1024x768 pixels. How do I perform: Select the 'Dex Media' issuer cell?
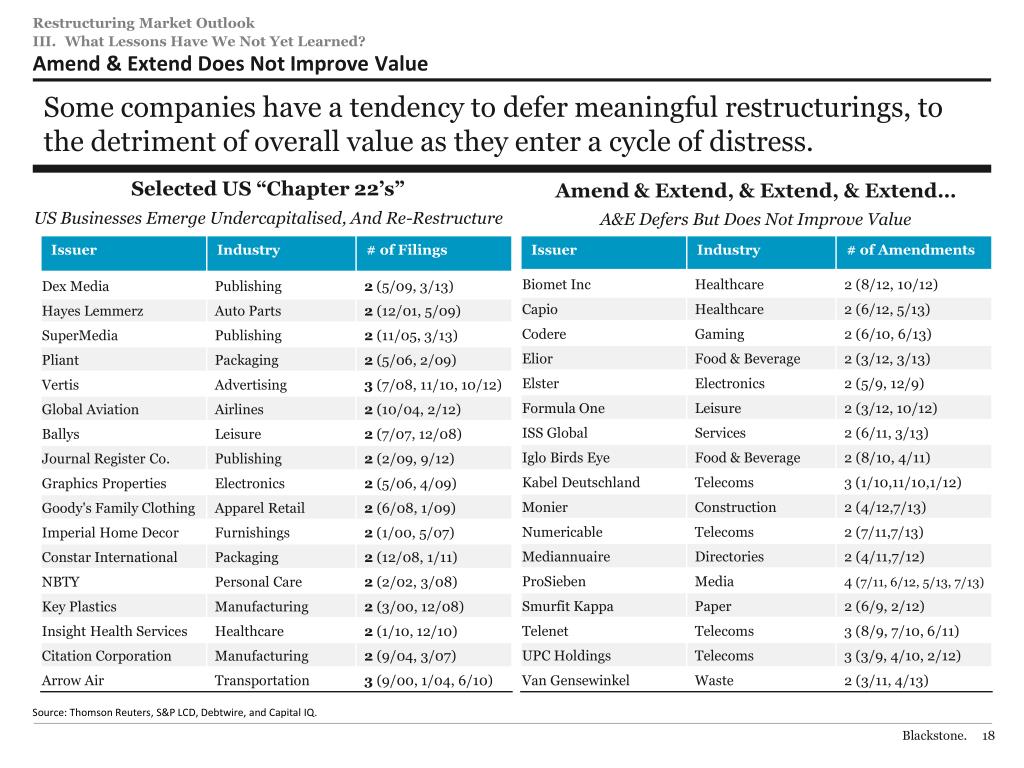tap(76, 286)
